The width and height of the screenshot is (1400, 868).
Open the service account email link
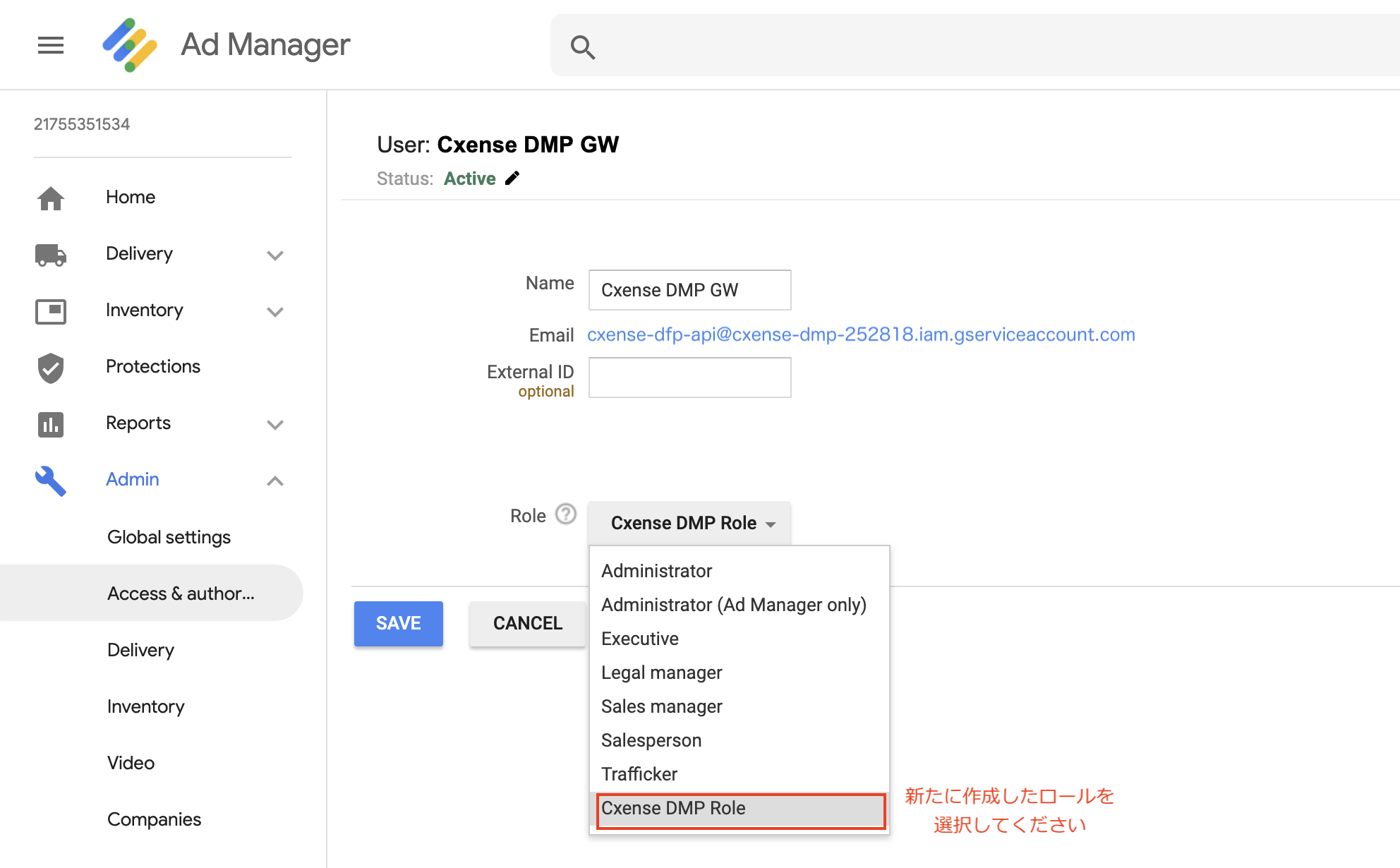click(861, 334)
